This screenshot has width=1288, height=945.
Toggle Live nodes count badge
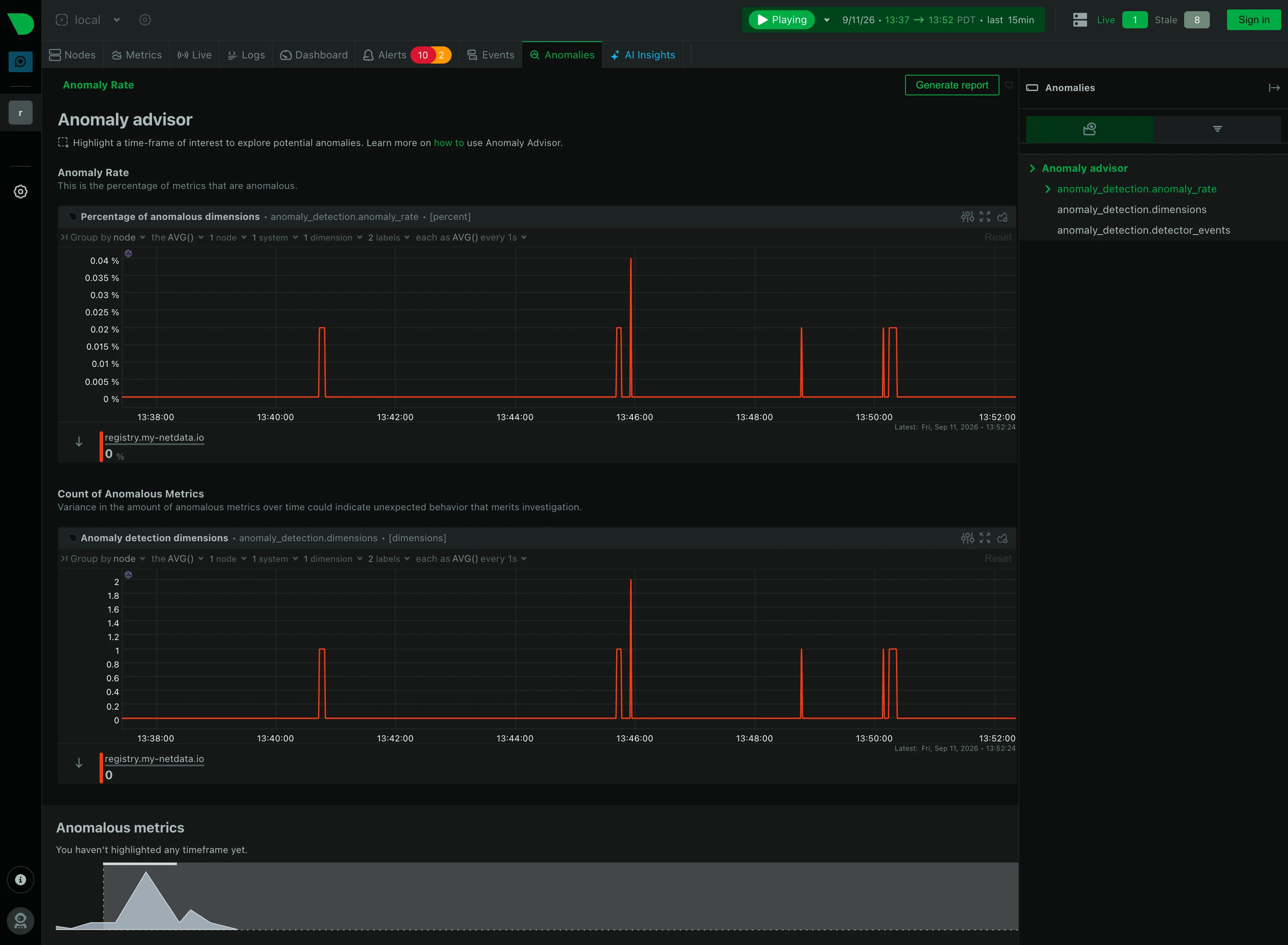[1135, 20]
